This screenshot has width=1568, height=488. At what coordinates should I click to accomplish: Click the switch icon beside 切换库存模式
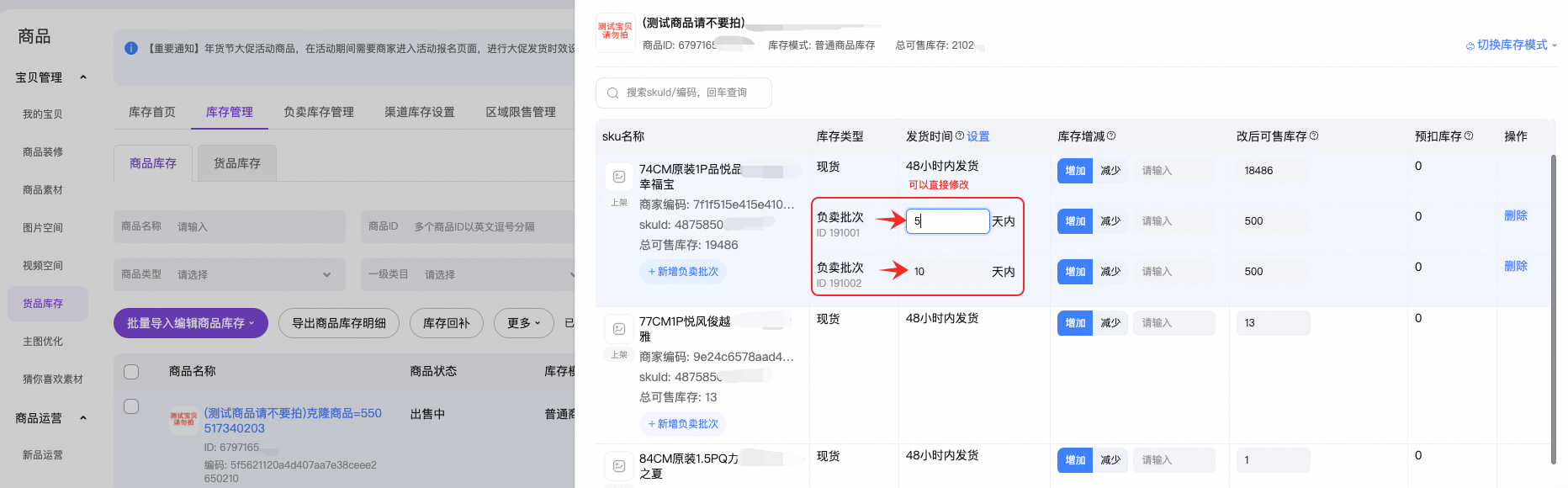[1470, 45]
